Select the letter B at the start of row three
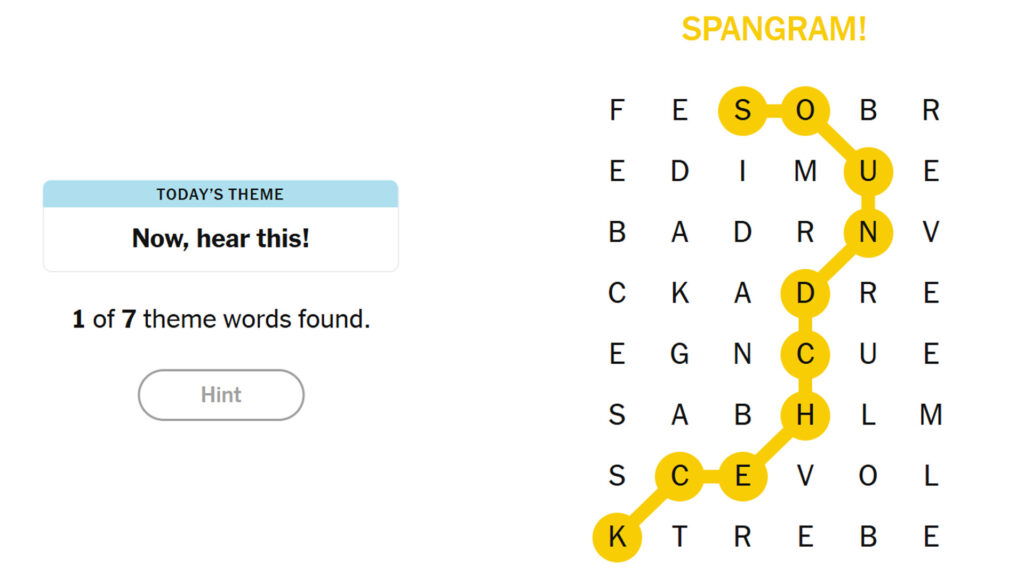 pyautogui.click(x=616, y=232)
